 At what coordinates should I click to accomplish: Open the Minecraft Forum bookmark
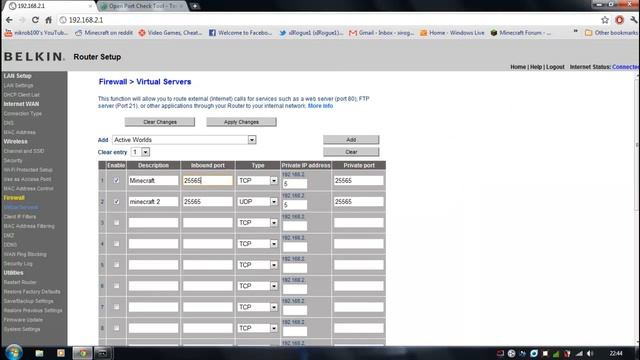click(520, 33)
